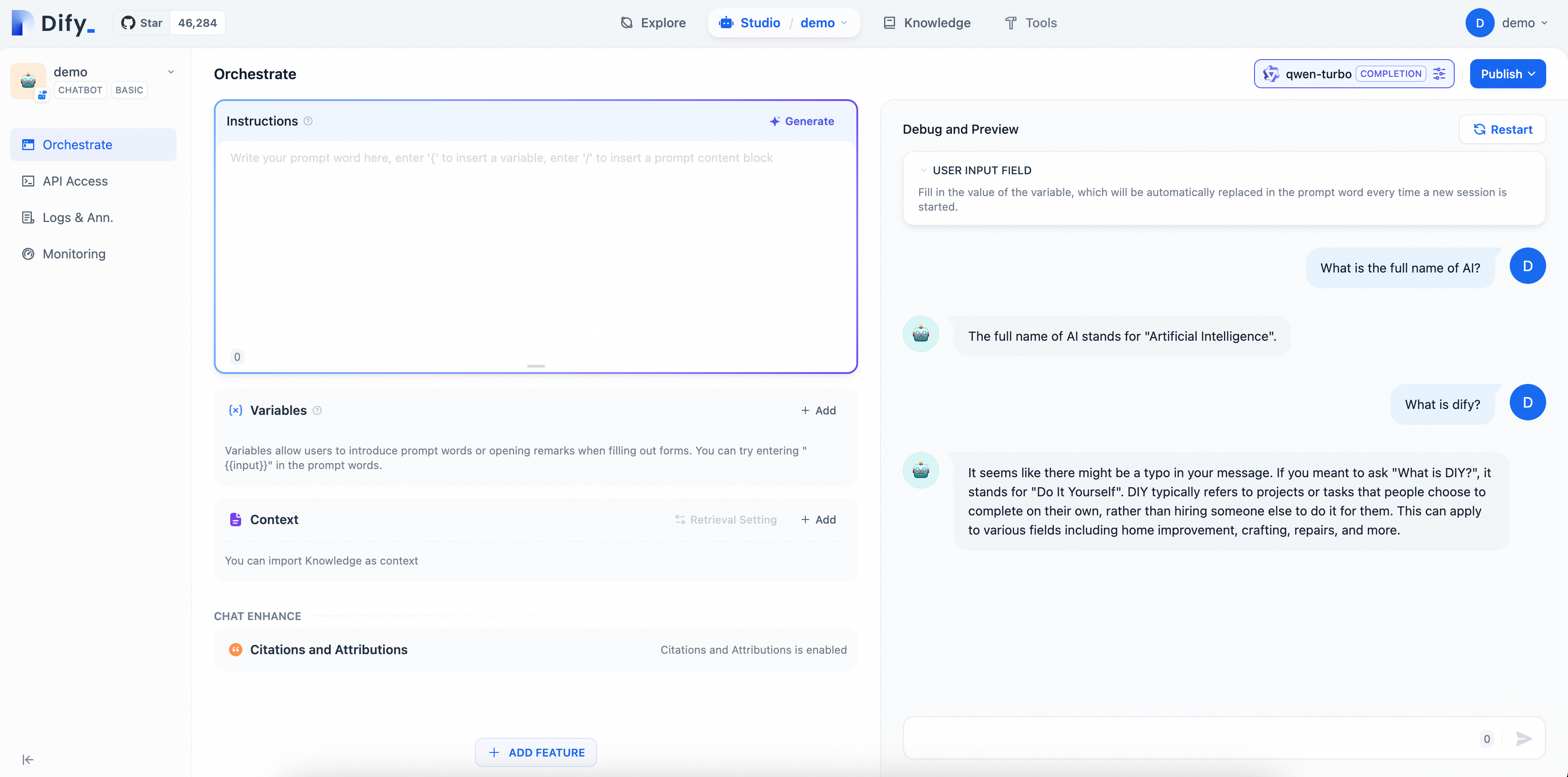Viewport: 1568px width, 777px height.
Task: Click the GitHub Star button
Action: click(x=142, y=22)
